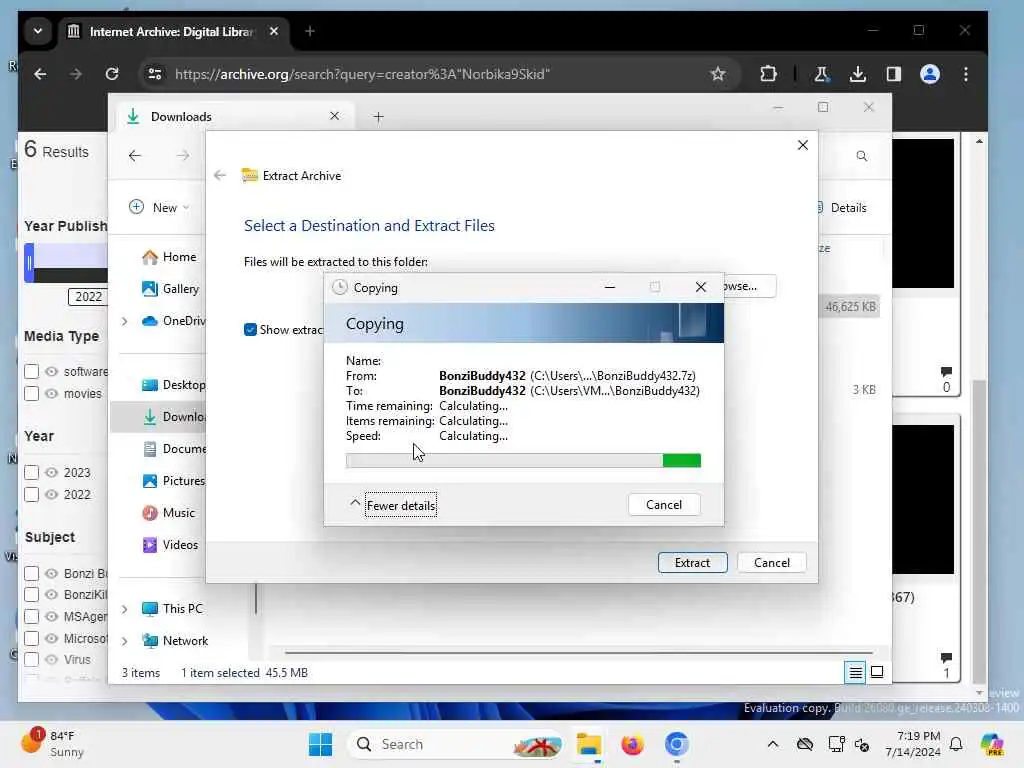
Task: Check the 2023 year filter
Action: pos(31,472)
